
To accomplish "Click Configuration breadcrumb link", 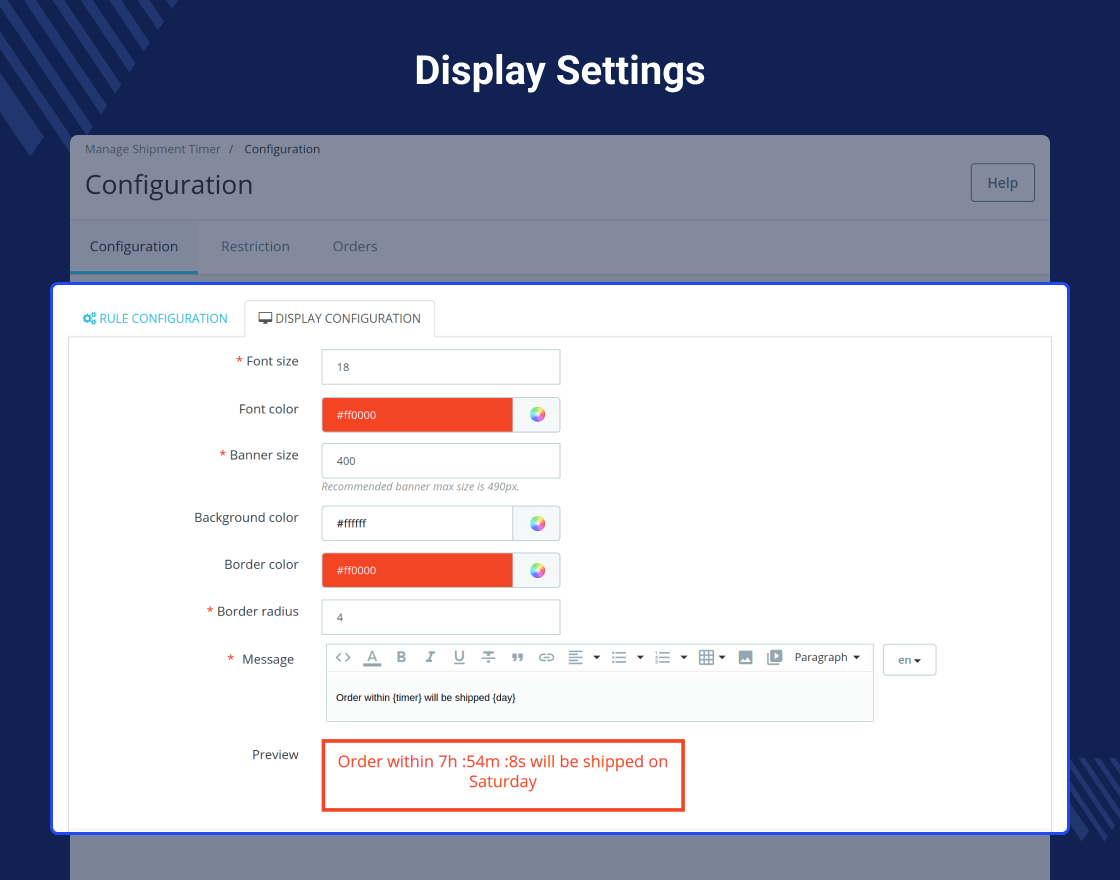I will [282, 149].
